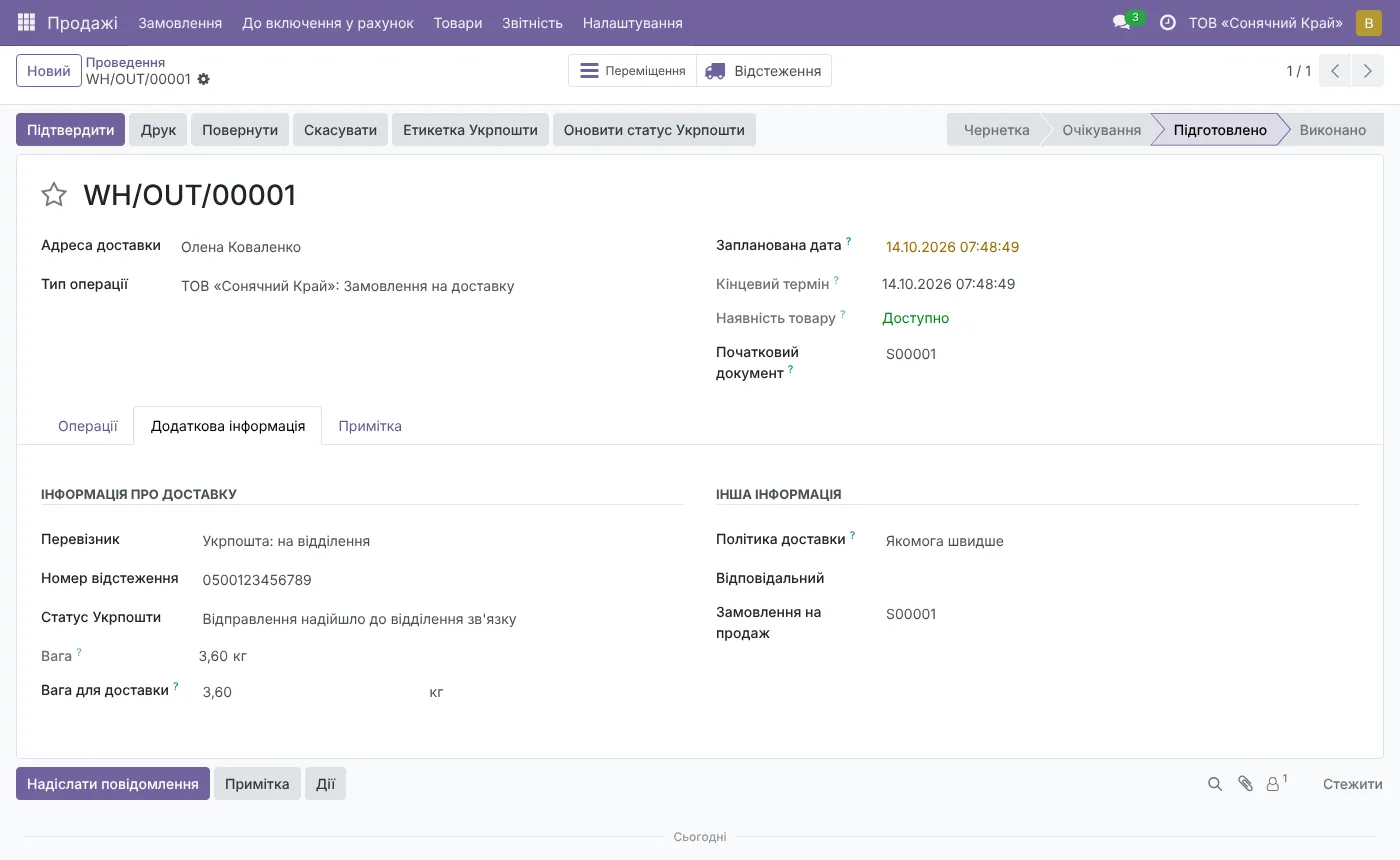1400x860 pixels.
Task: Open the Налаштування menu
Action: (633, 22)
